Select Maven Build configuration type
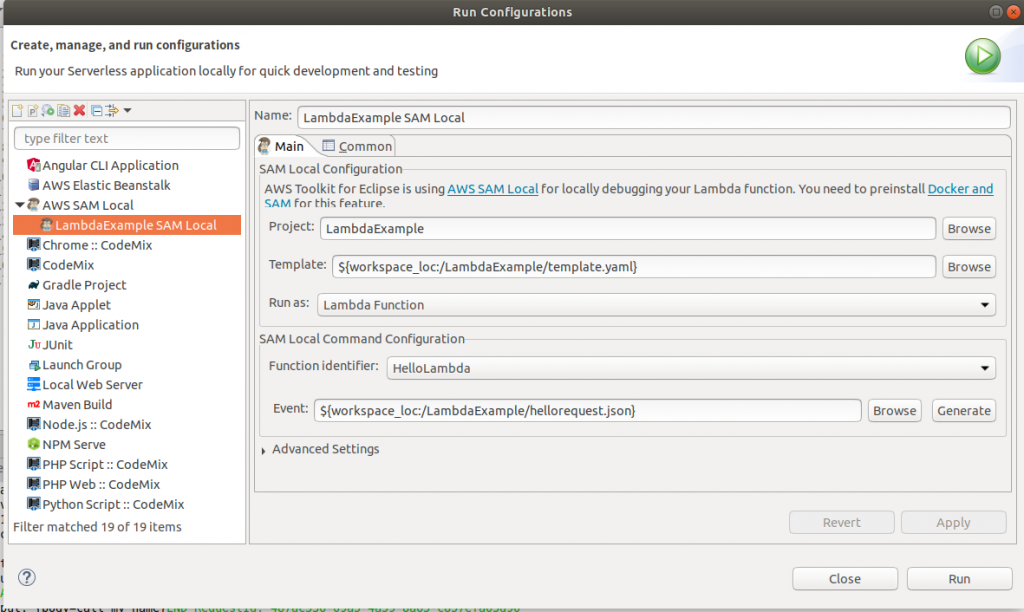The width and height of the screenshot is (1024, 612). (x=70, y=404)
